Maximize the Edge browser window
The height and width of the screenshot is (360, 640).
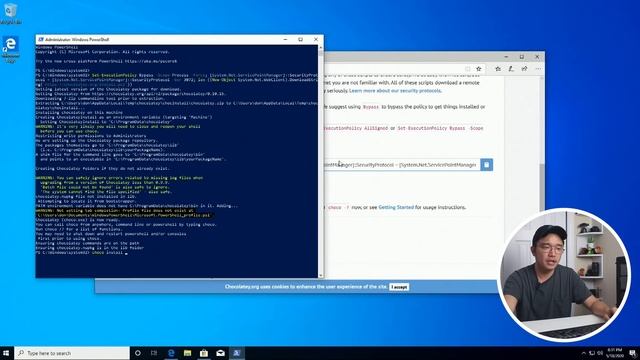pyautogui.click(x=522, y=57)
